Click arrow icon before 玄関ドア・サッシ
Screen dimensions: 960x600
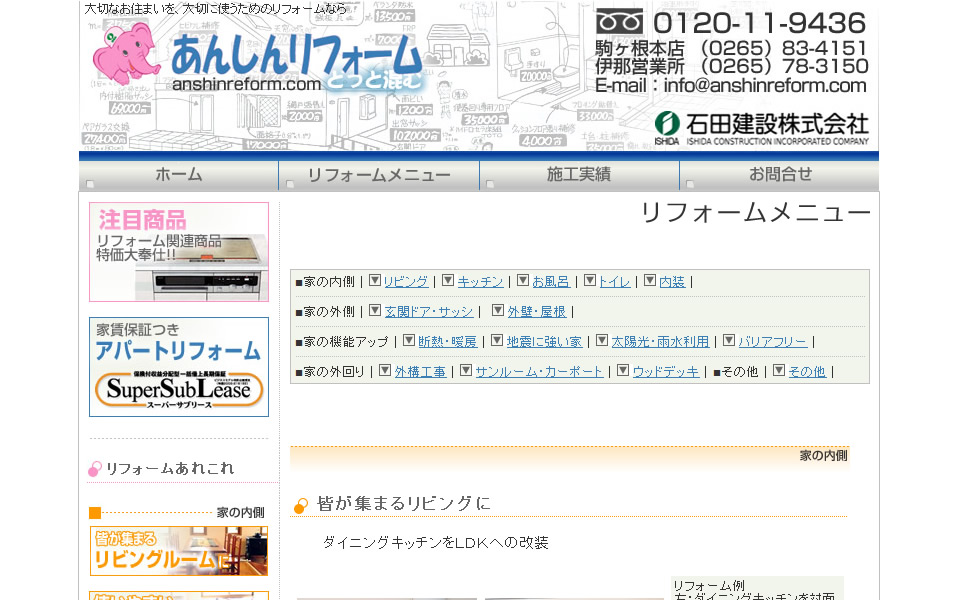375,311
